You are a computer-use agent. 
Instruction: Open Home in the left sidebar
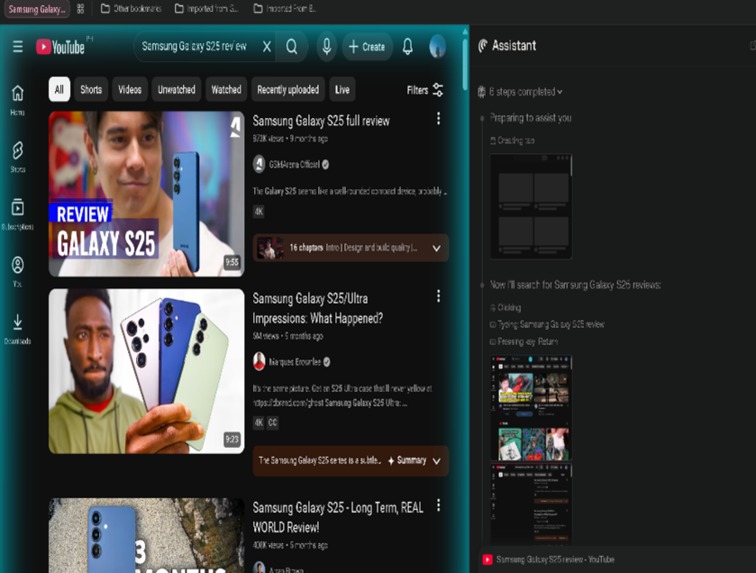(x=18, y=100)
